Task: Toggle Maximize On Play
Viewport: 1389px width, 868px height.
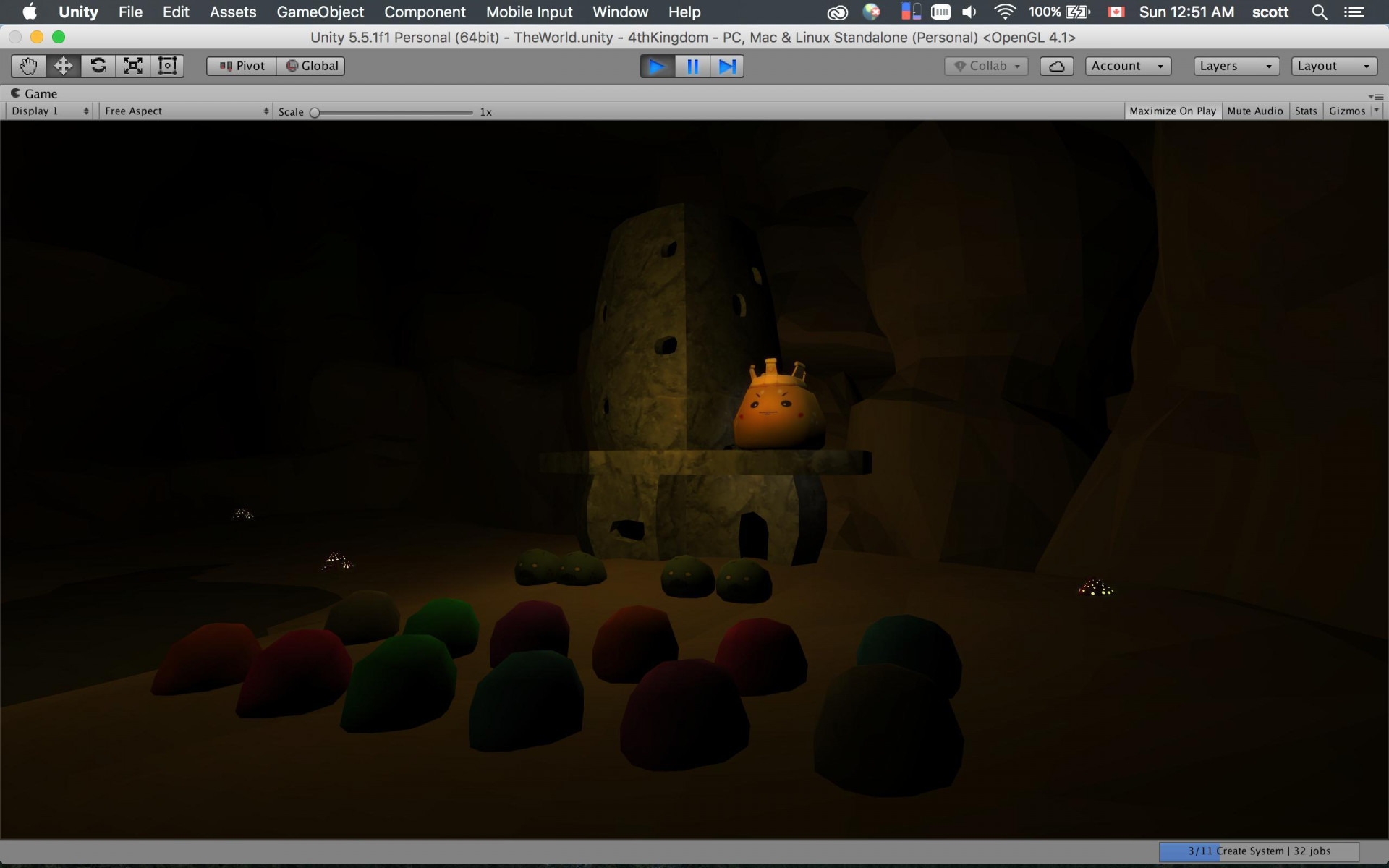Action: click(x=1173, y=111)
